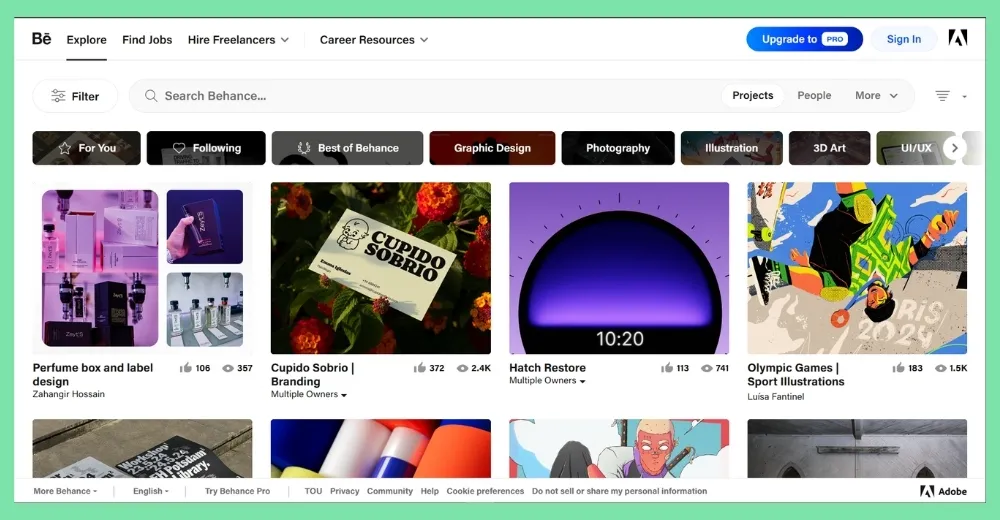Click the eye icon beside 1.5K
The image size is (1000, 520).
940,368
